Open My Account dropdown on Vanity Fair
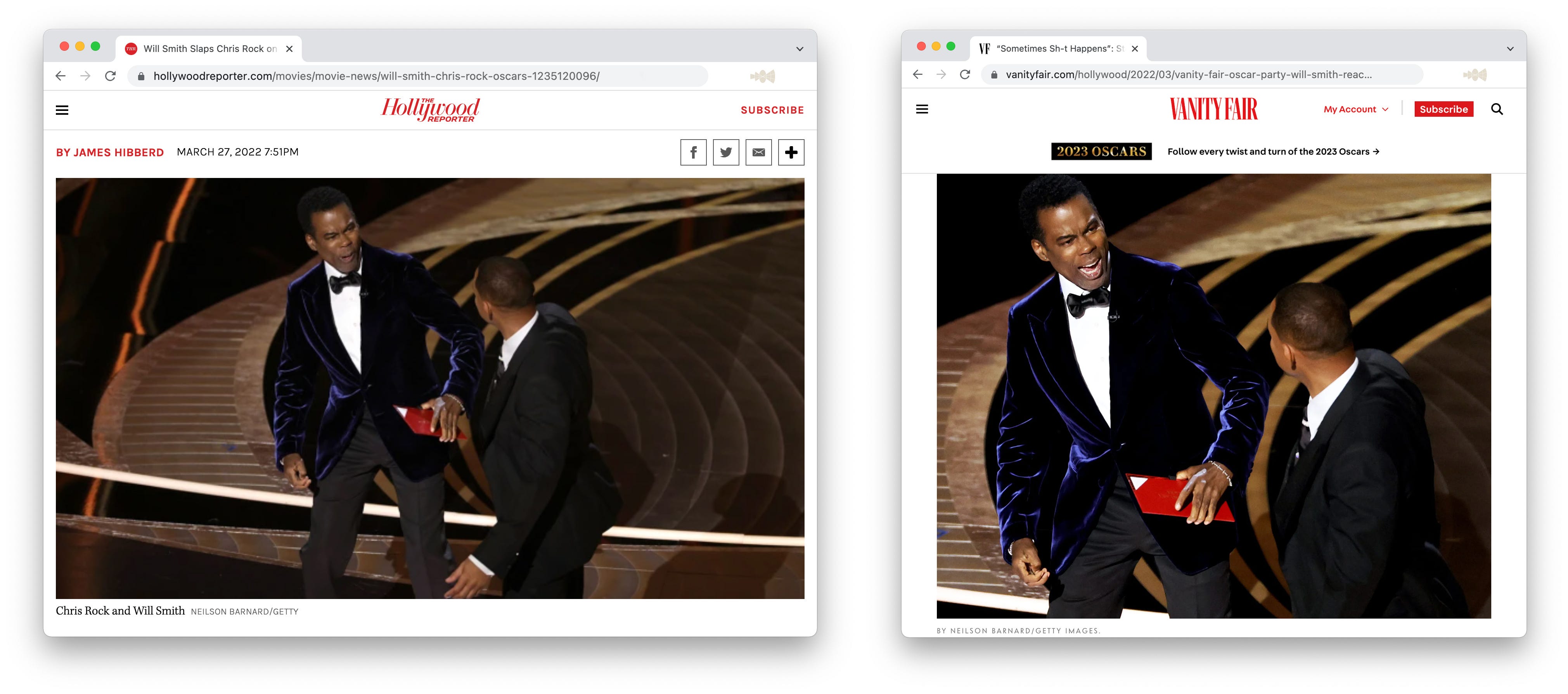The width and height of the screenshot is (1568, 694). tap(1356, 109)
